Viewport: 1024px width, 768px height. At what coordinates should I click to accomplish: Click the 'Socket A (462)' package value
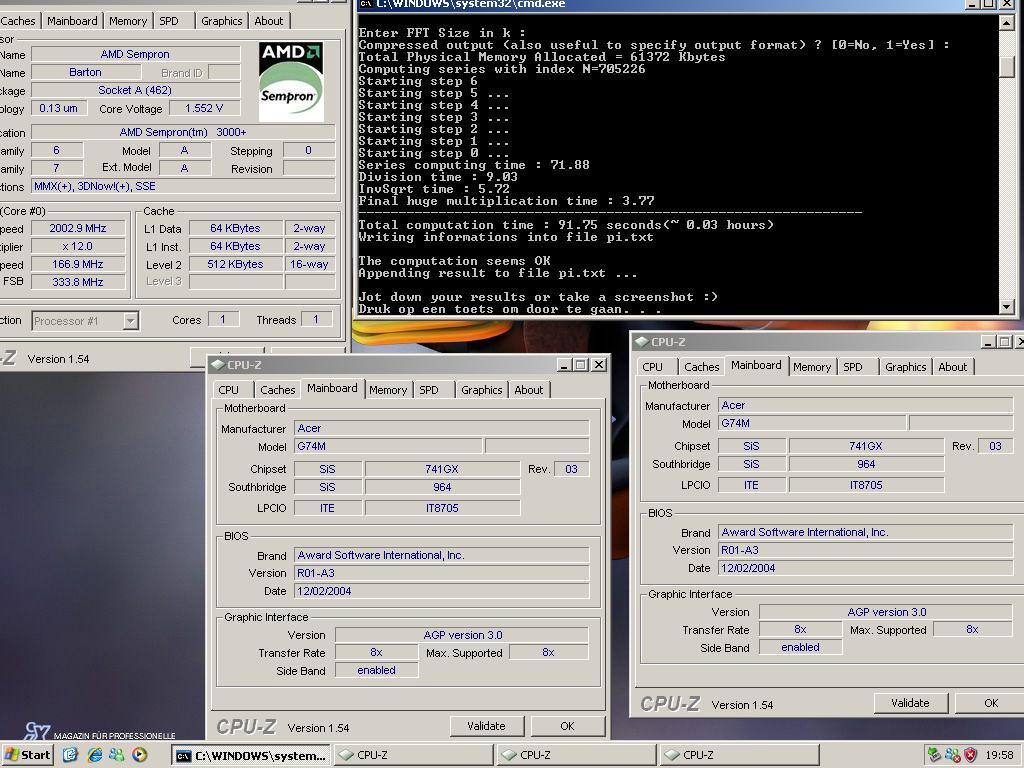pos(135,90)
